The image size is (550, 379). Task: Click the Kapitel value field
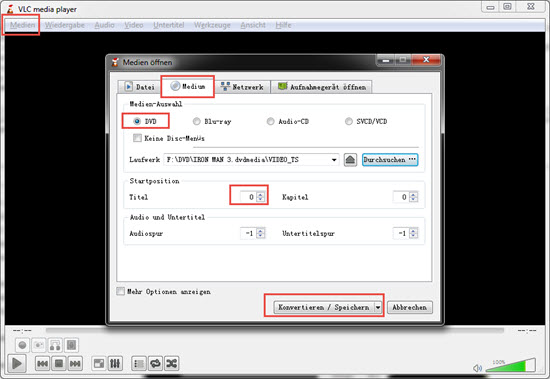point(401,197)
